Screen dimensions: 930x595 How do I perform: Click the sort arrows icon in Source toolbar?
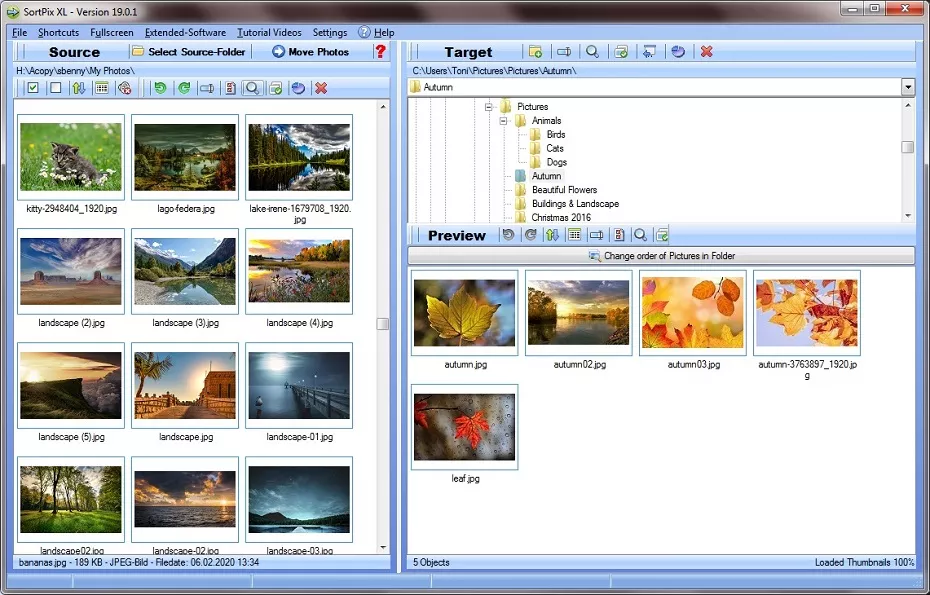tap(79, 88)
